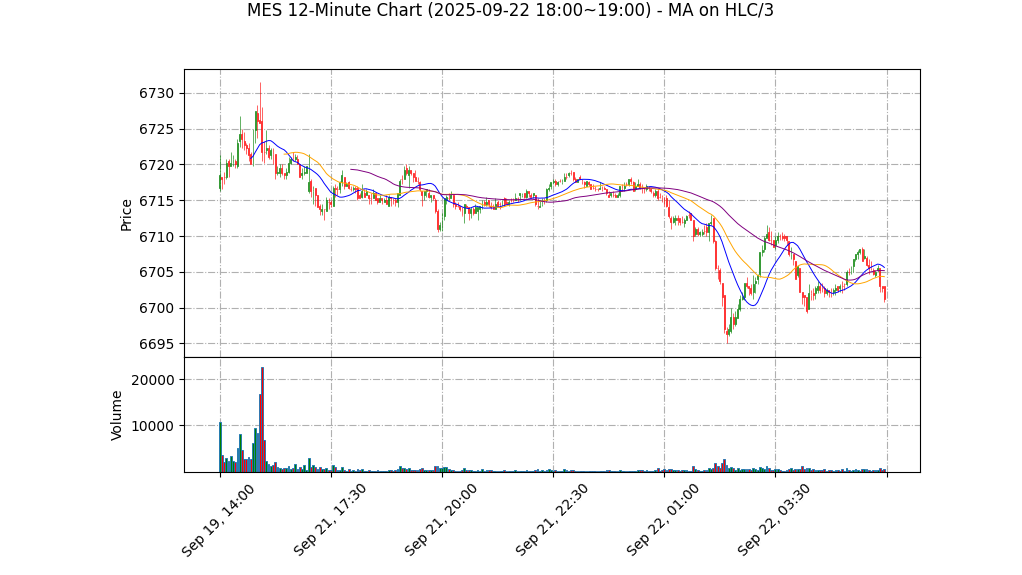
Task: Click the tallest volume bar above 20000
Action: (262, 419)
